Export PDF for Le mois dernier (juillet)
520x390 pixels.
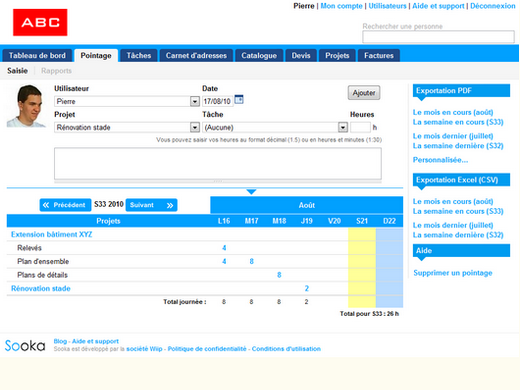coord(453,136)
